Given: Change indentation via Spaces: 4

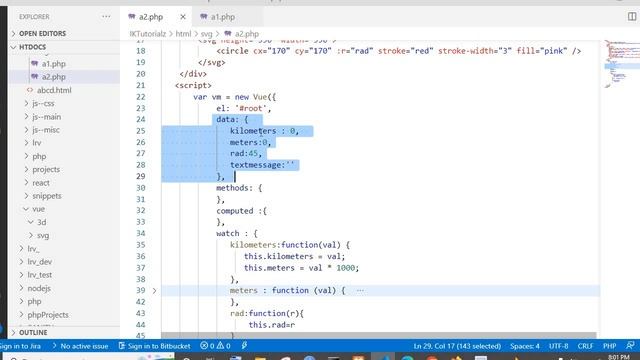Looking at the screenshot, I should point(525,346).
